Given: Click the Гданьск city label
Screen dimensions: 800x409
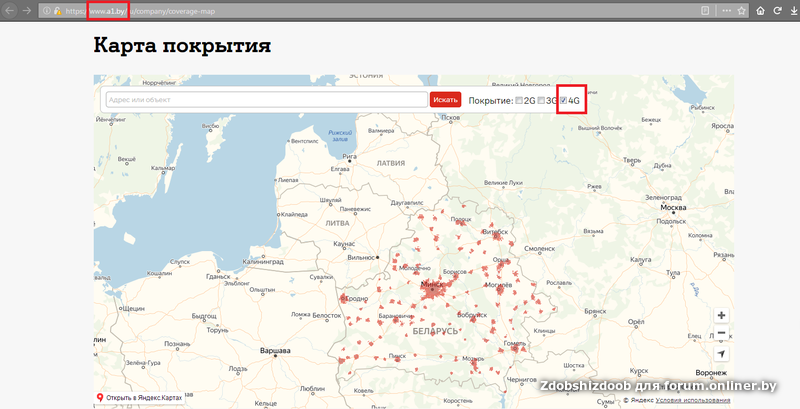Looking at the screenshot, I should (x=218, y=276).
